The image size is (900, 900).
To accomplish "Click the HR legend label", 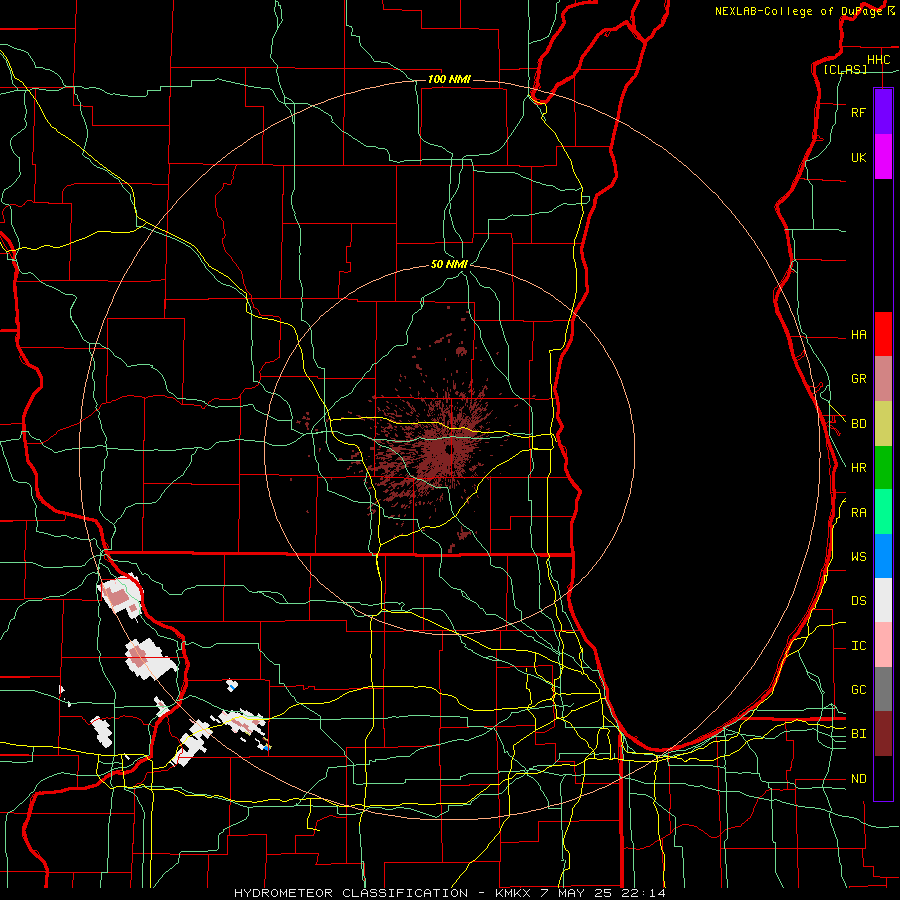I will tap(858, 468).
